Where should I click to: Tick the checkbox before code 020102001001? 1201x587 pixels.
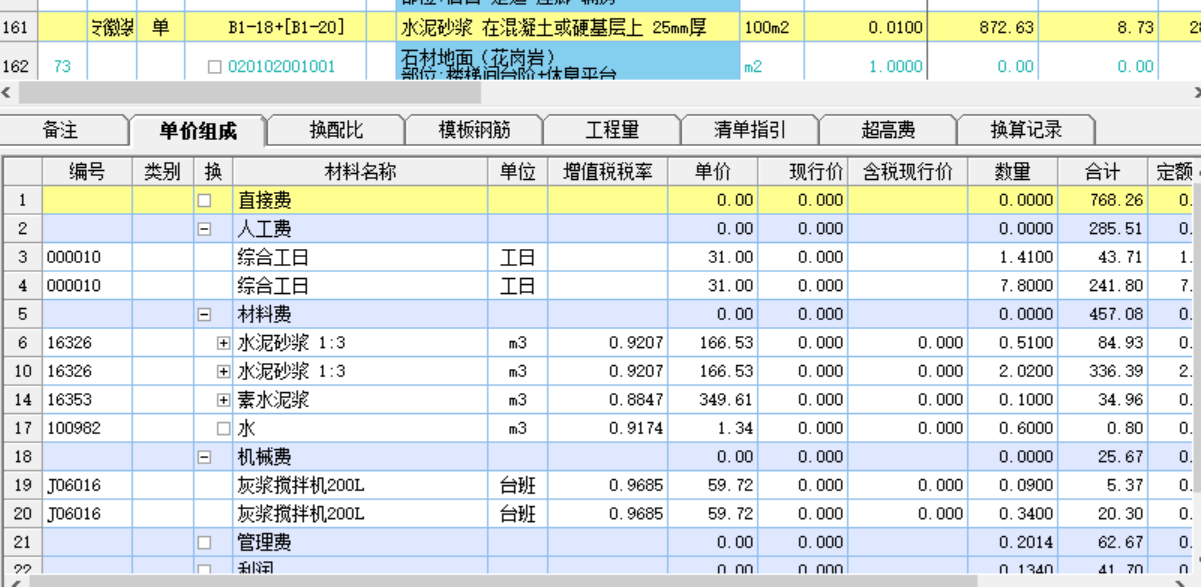[x=213, y=67]
